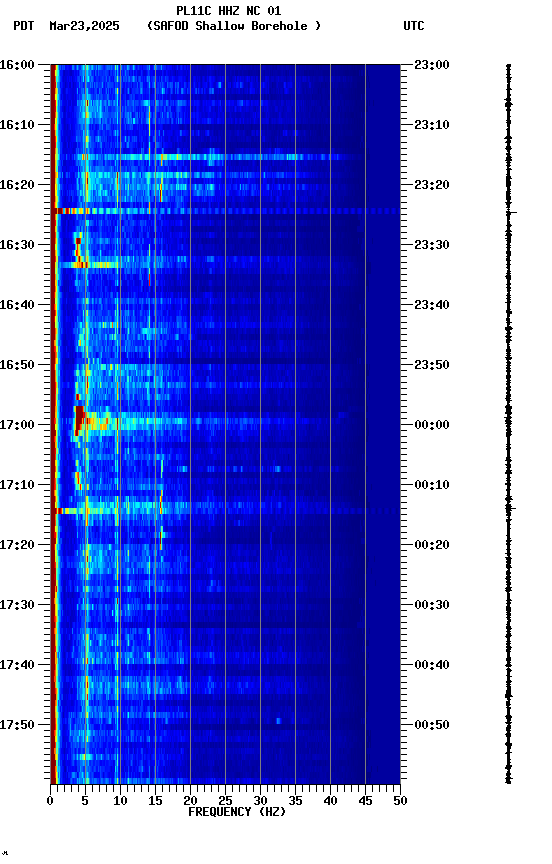Click the 17:40 PDT time label
This screenshot has height=864, width=552.
coord(17,665)
